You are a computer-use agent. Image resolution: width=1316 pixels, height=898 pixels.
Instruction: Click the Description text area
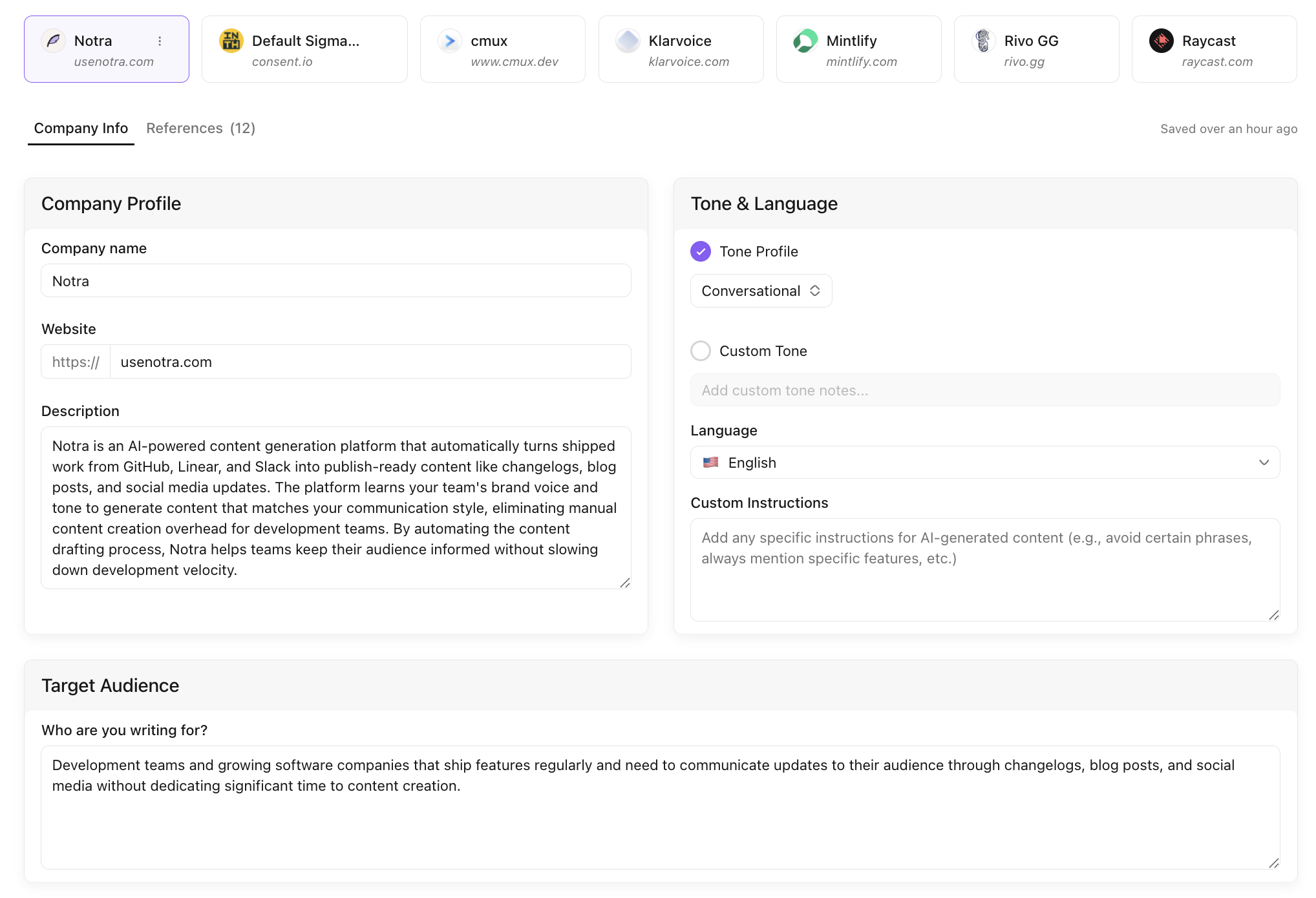pos(336,508)
